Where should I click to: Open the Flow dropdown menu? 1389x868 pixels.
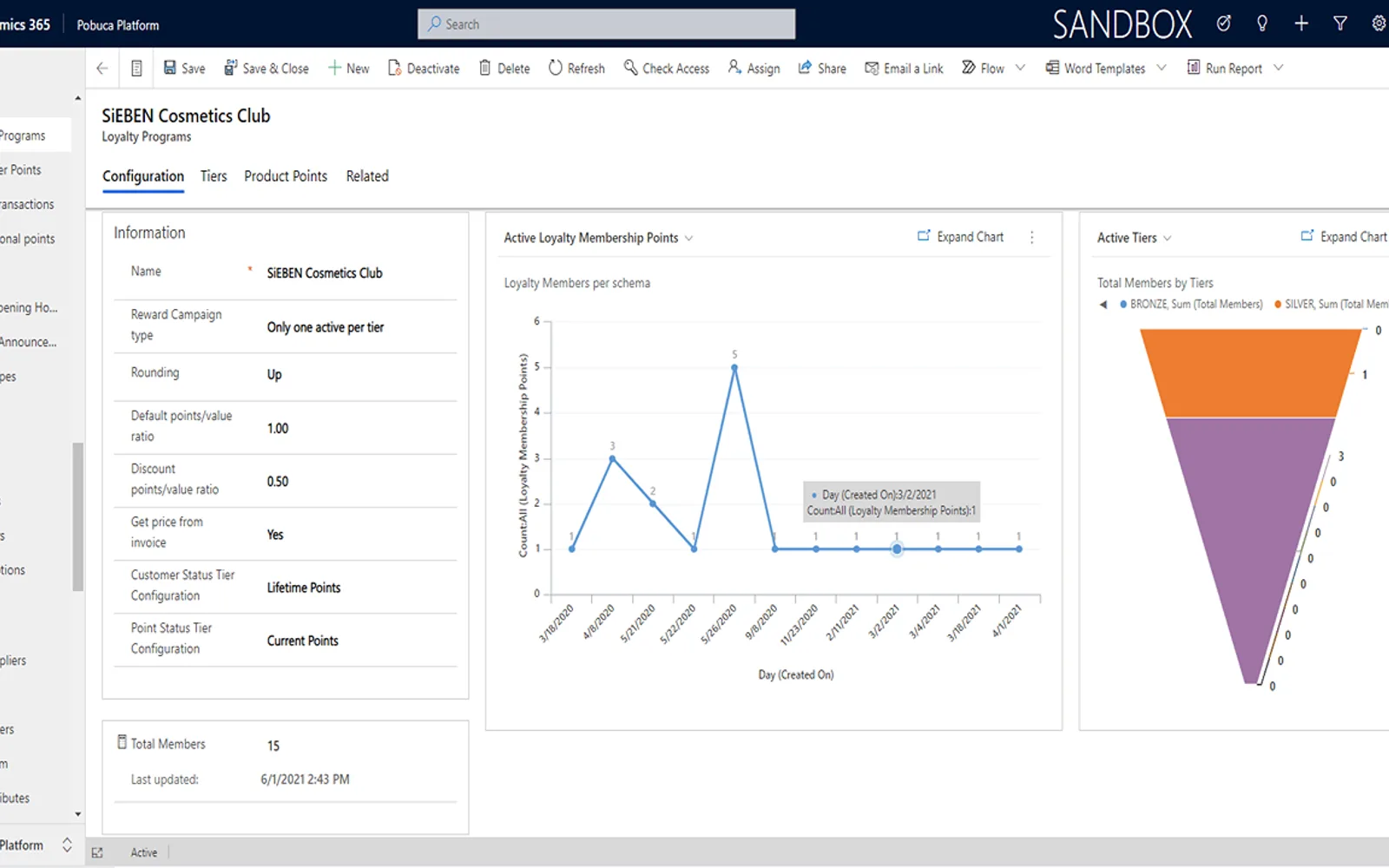(1020, 68)
